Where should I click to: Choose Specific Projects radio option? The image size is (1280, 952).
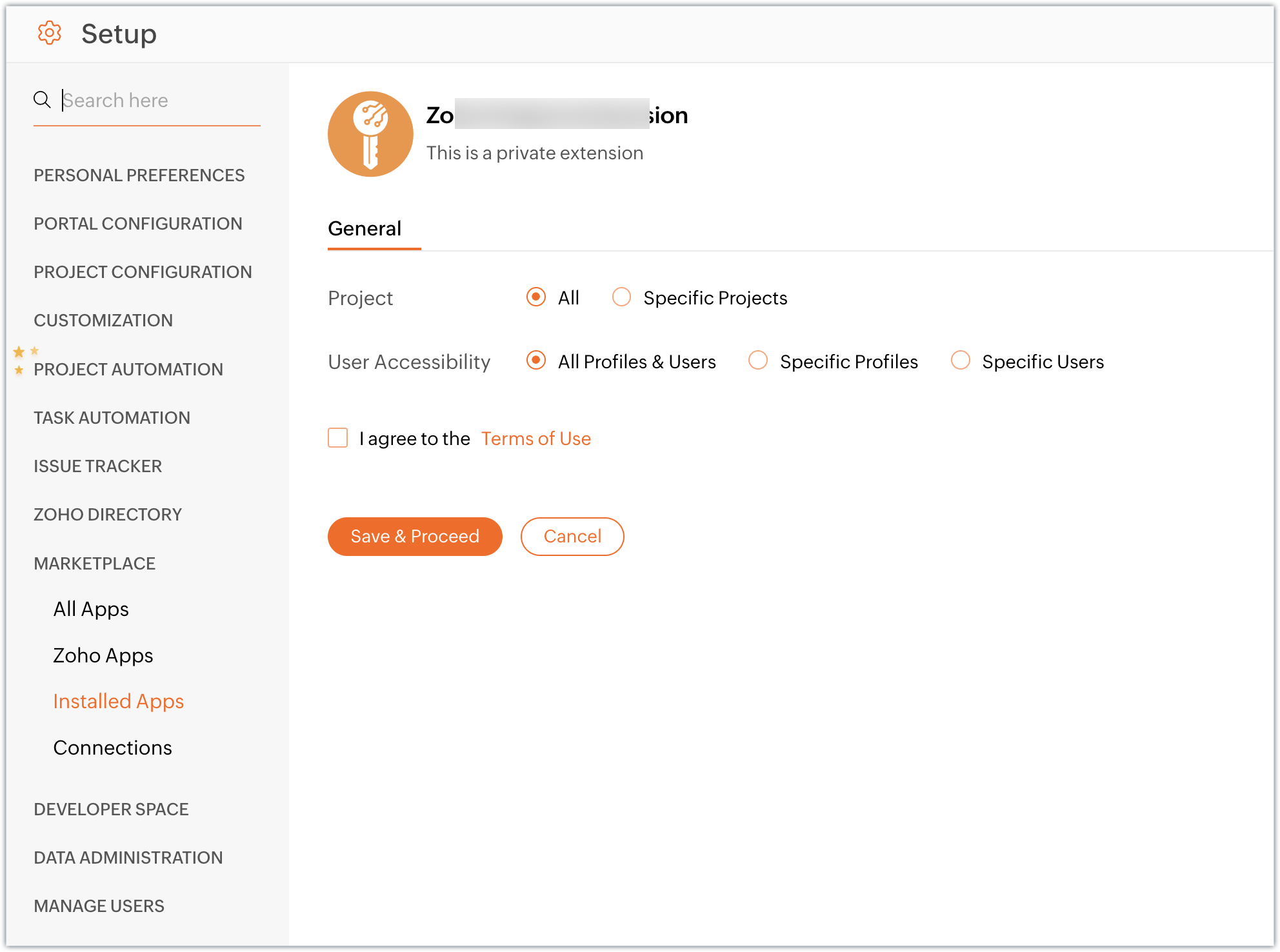[621, 297]
